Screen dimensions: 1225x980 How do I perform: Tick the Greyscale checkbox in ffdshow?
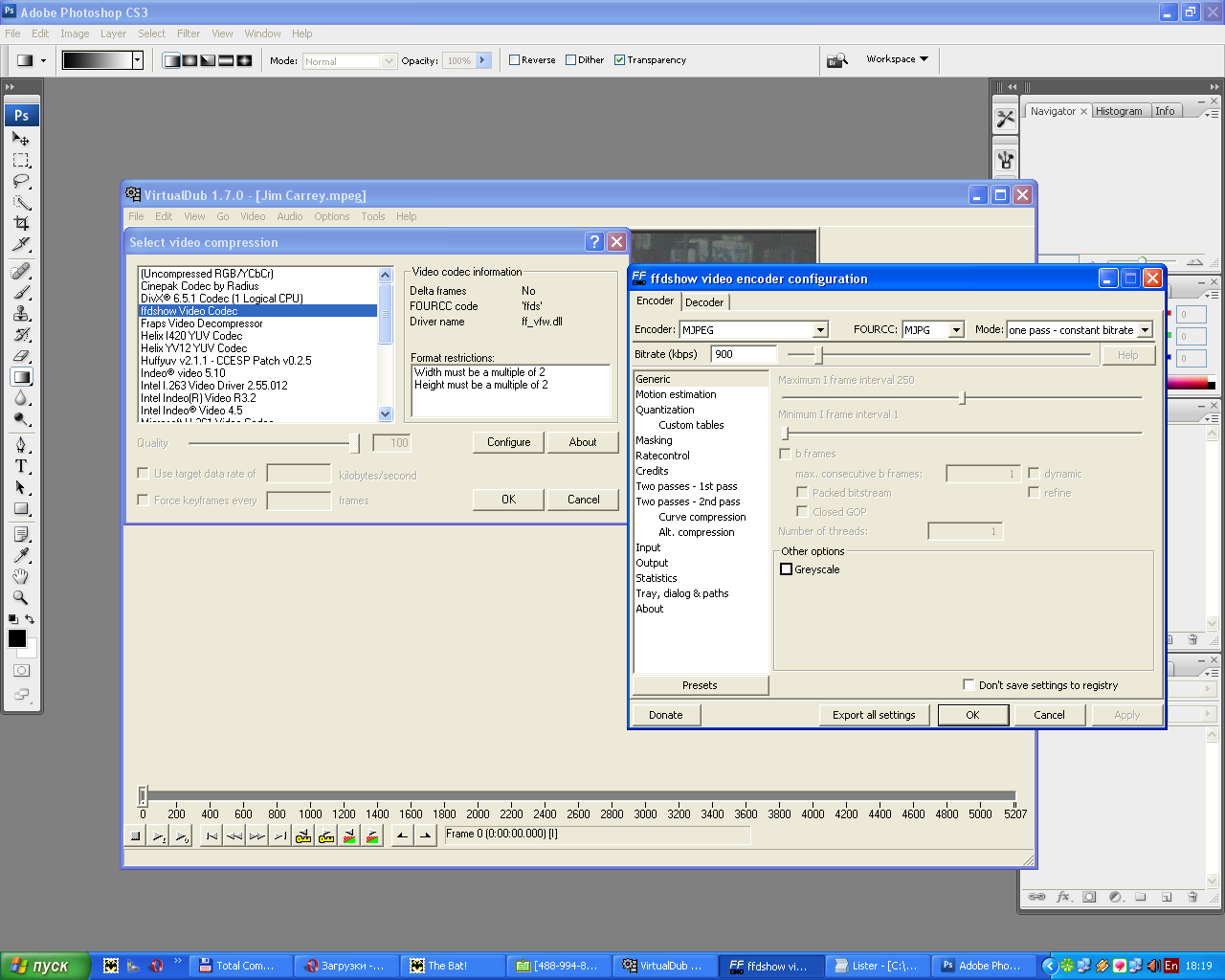click(x=786, y=569)
